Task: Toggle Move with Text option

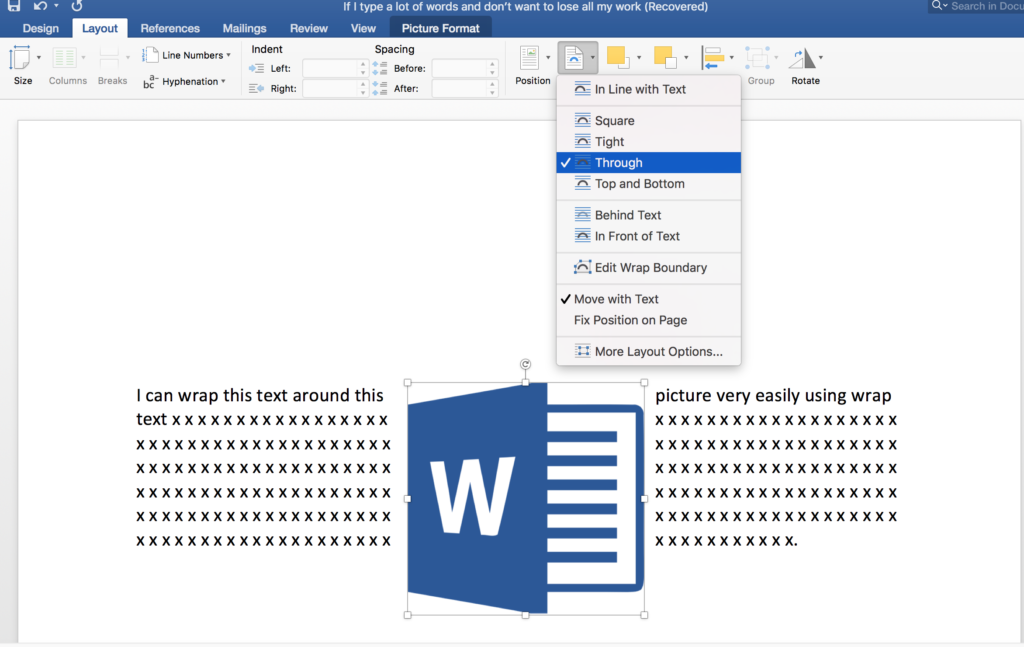Action: click(648, 299)
